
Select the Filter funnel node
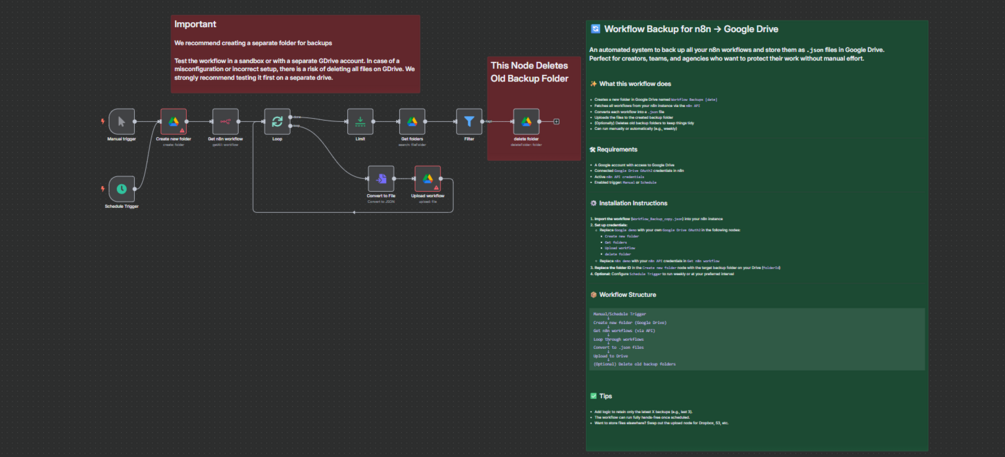pyautogui.click(x=469, y=121)
